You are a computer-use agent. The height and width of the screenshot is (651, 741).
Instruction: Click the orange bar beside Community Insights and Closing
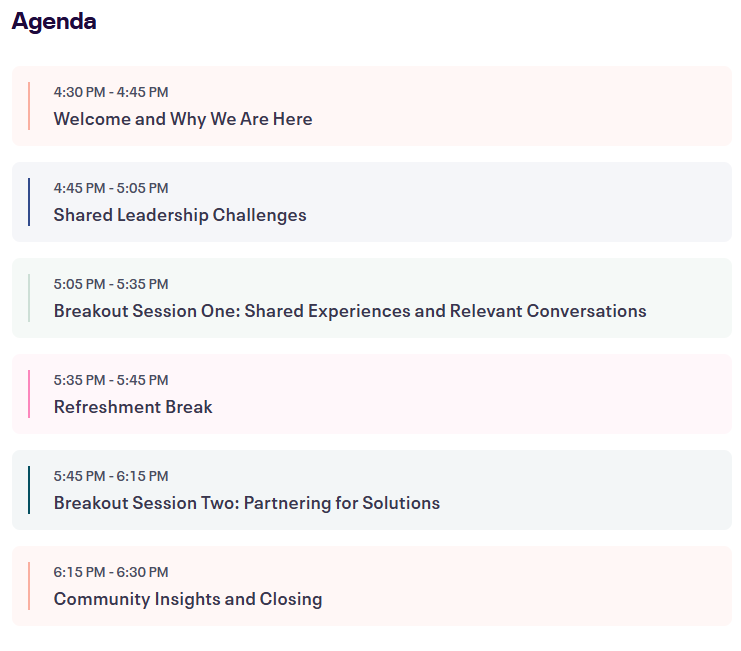29,585
